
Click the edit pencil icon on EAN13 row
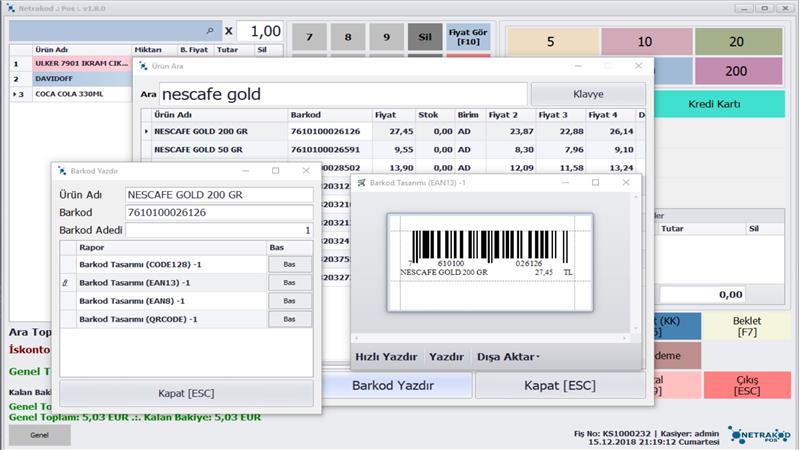point(65,283)
